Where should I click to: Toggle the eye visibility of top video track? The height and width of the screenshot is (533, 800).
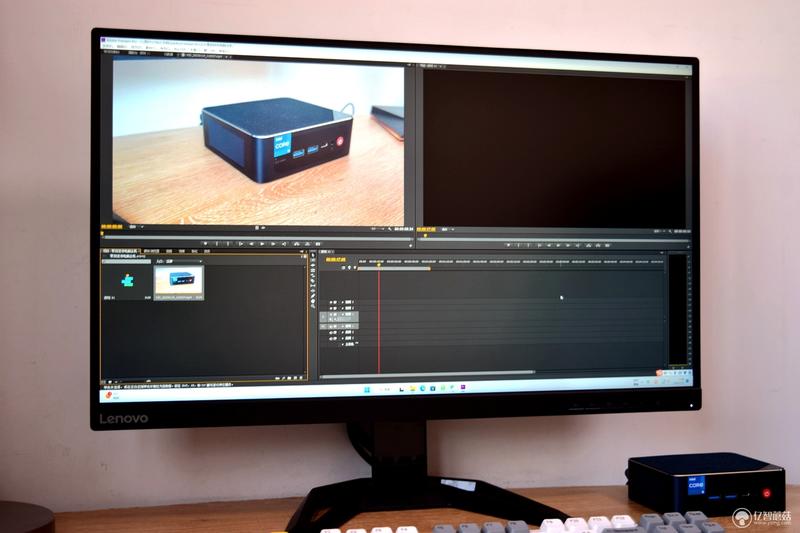[332, 302]
